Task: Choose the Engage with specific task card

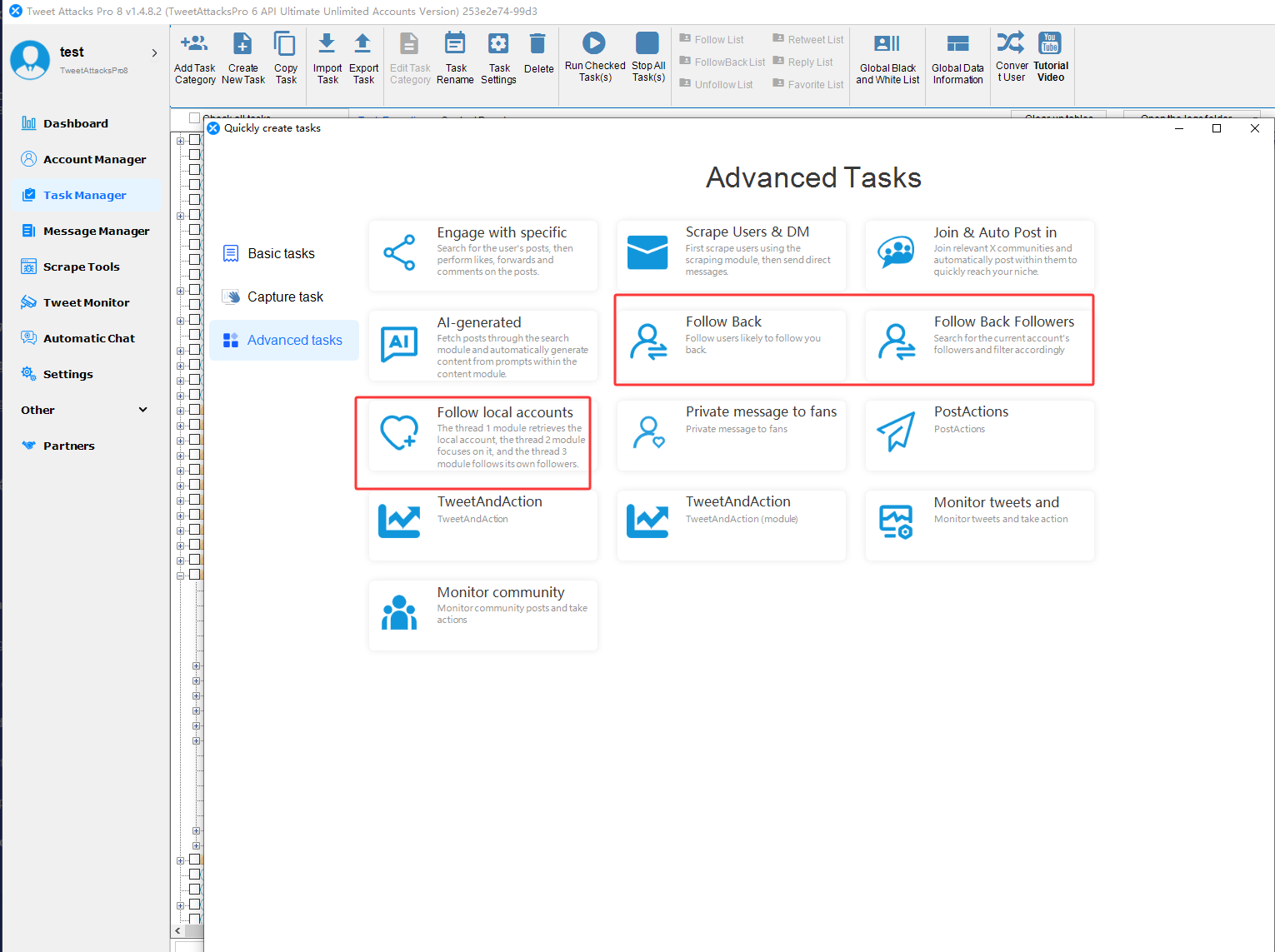Action: tap(483, 255)
